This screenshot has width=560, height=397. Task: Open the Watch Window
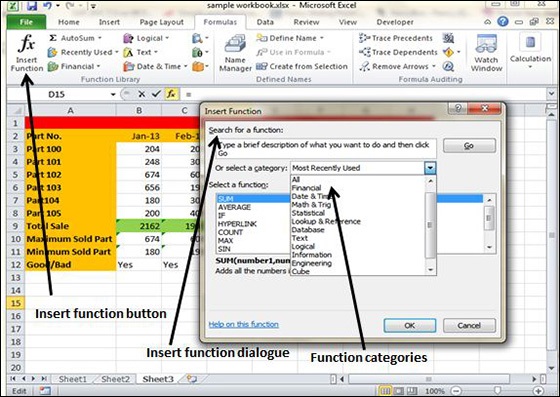point(486,52)
